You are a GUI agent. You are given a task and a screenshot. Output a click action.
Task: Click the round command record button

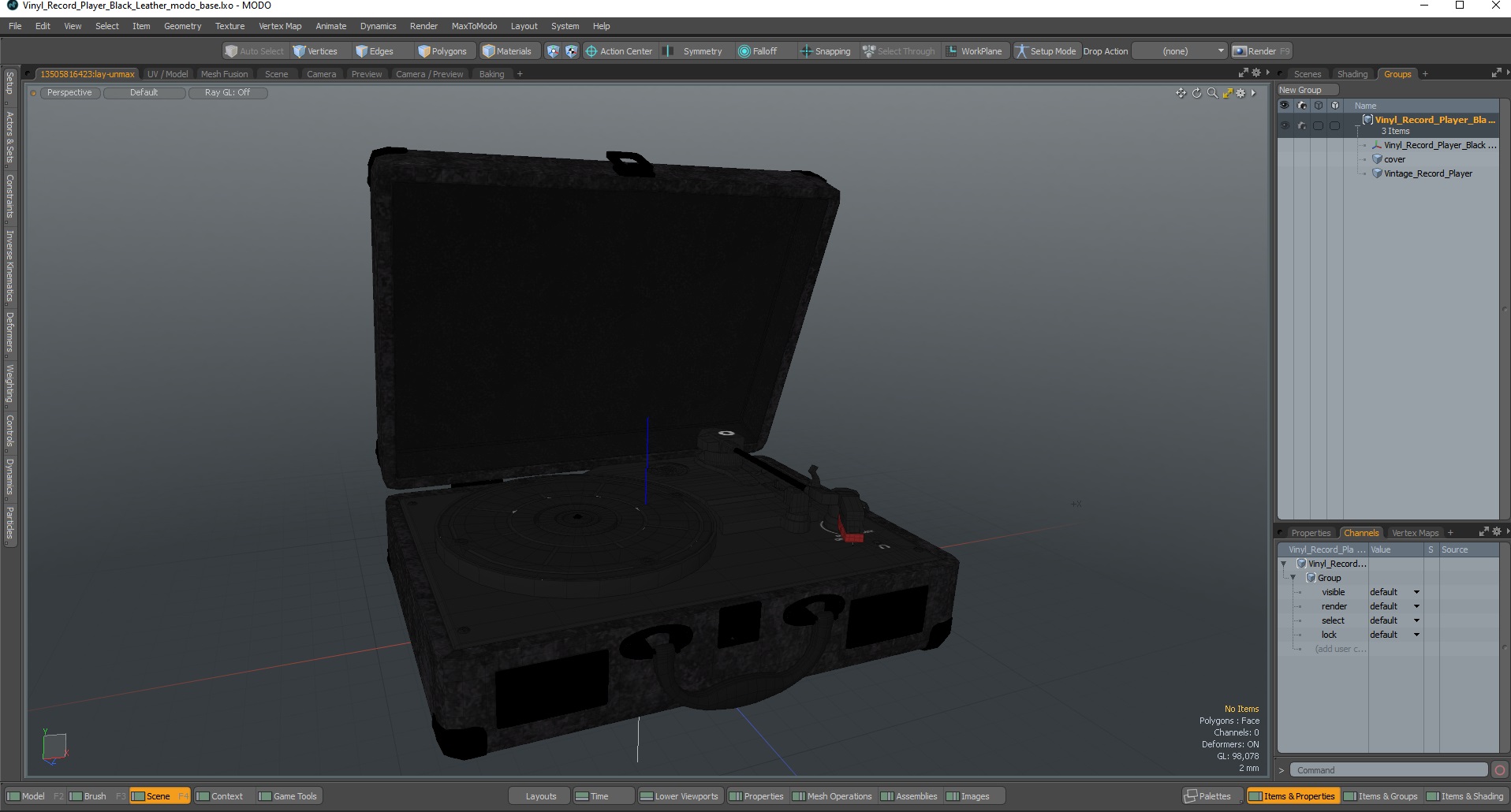pos(1500,770)
